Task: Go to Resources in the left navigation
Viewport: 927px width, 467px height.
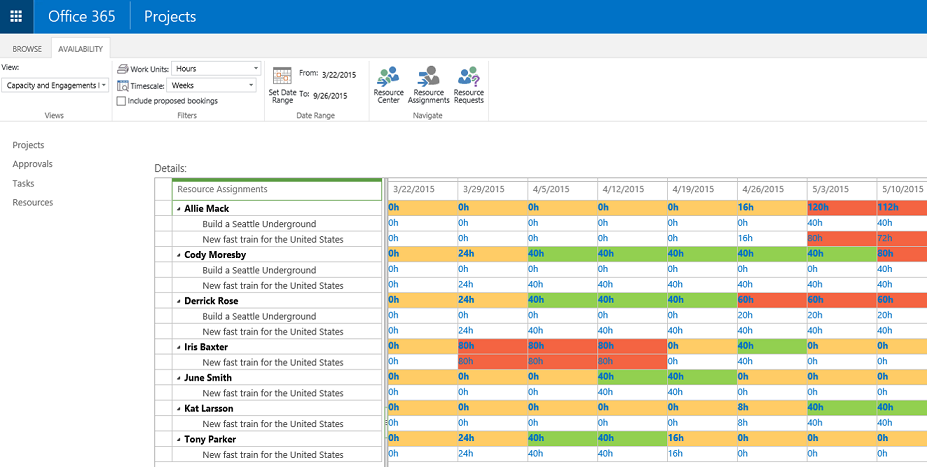Action: click(33, 202)
